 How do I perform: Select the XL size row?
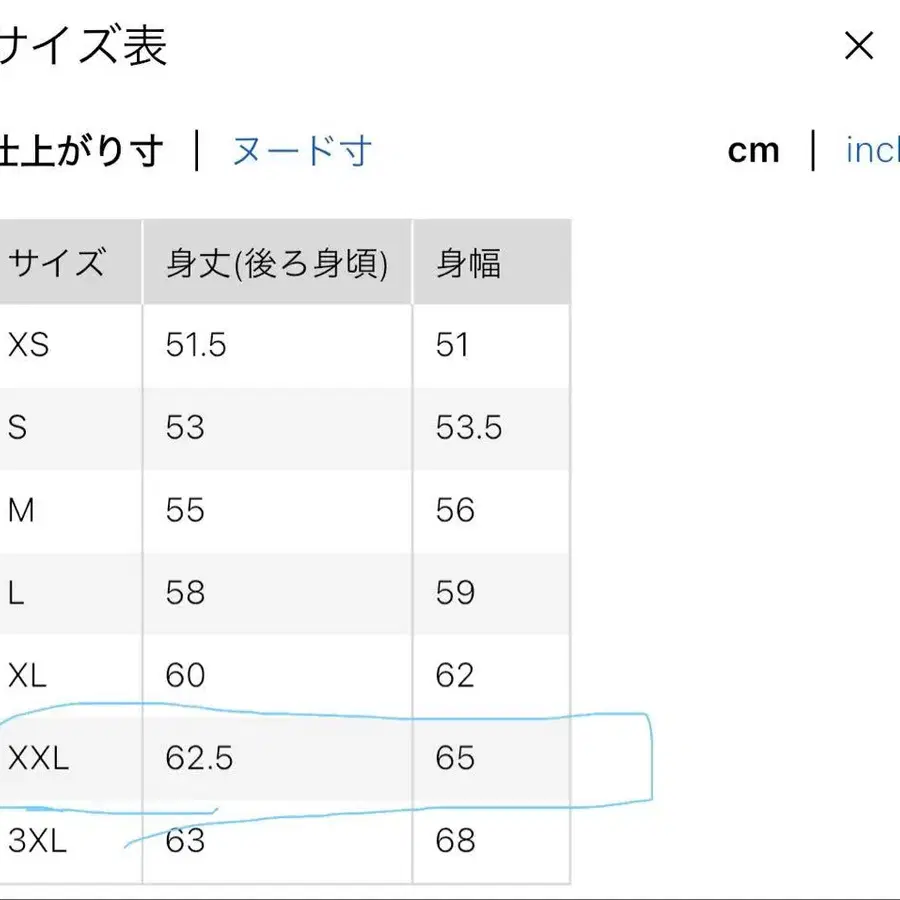tap(26, 675)
